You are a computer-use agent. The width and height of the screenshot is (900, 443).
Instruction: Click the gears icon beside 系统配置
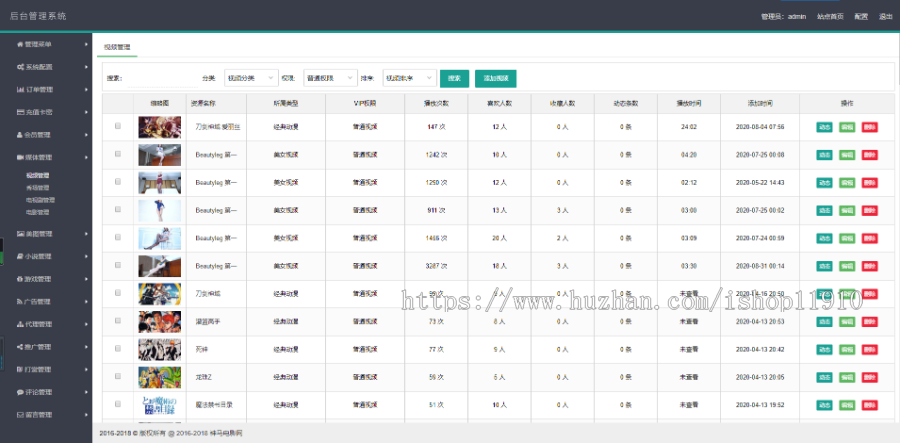20,67
